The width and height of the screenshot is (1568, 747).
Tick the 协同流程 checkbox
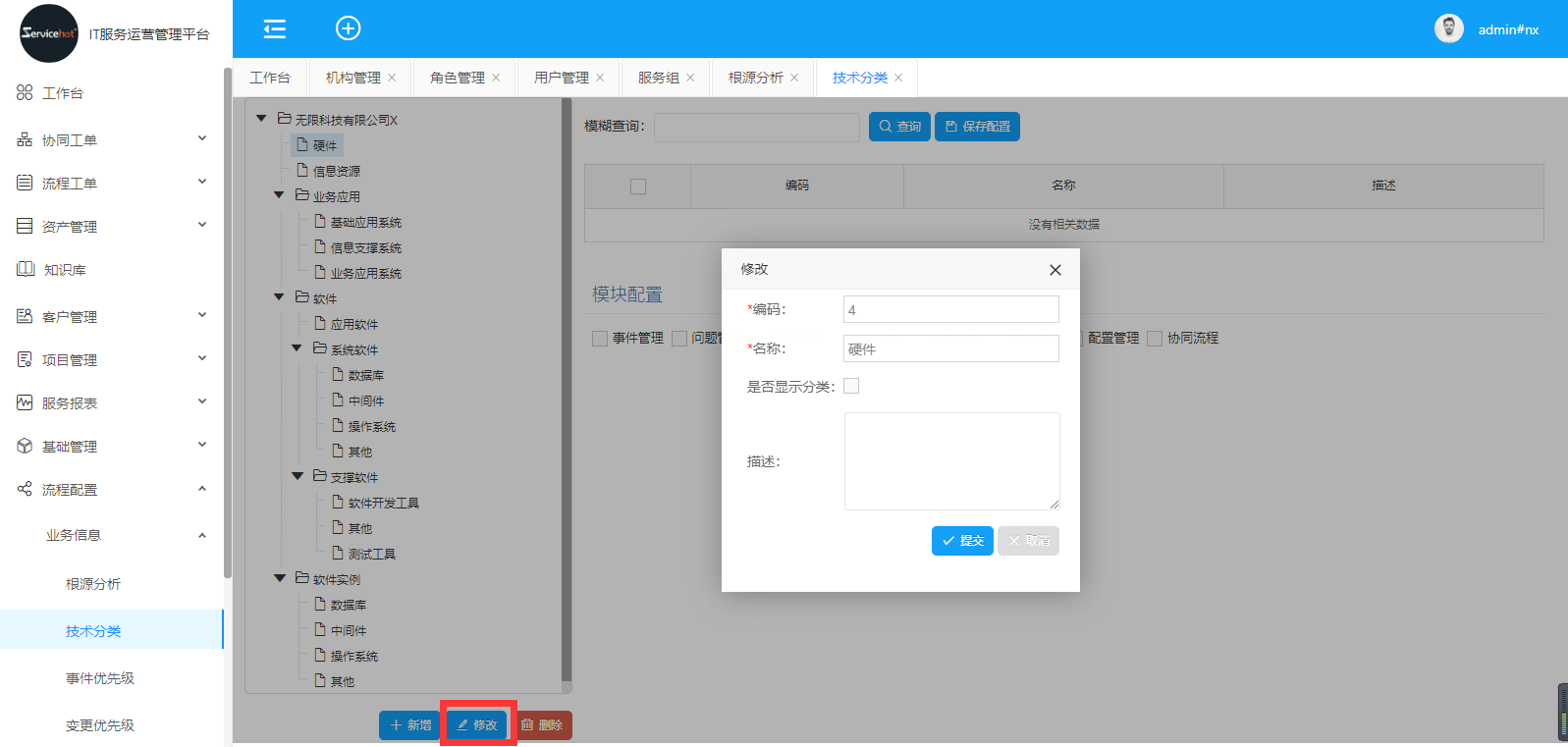[x=1155, y=339]
